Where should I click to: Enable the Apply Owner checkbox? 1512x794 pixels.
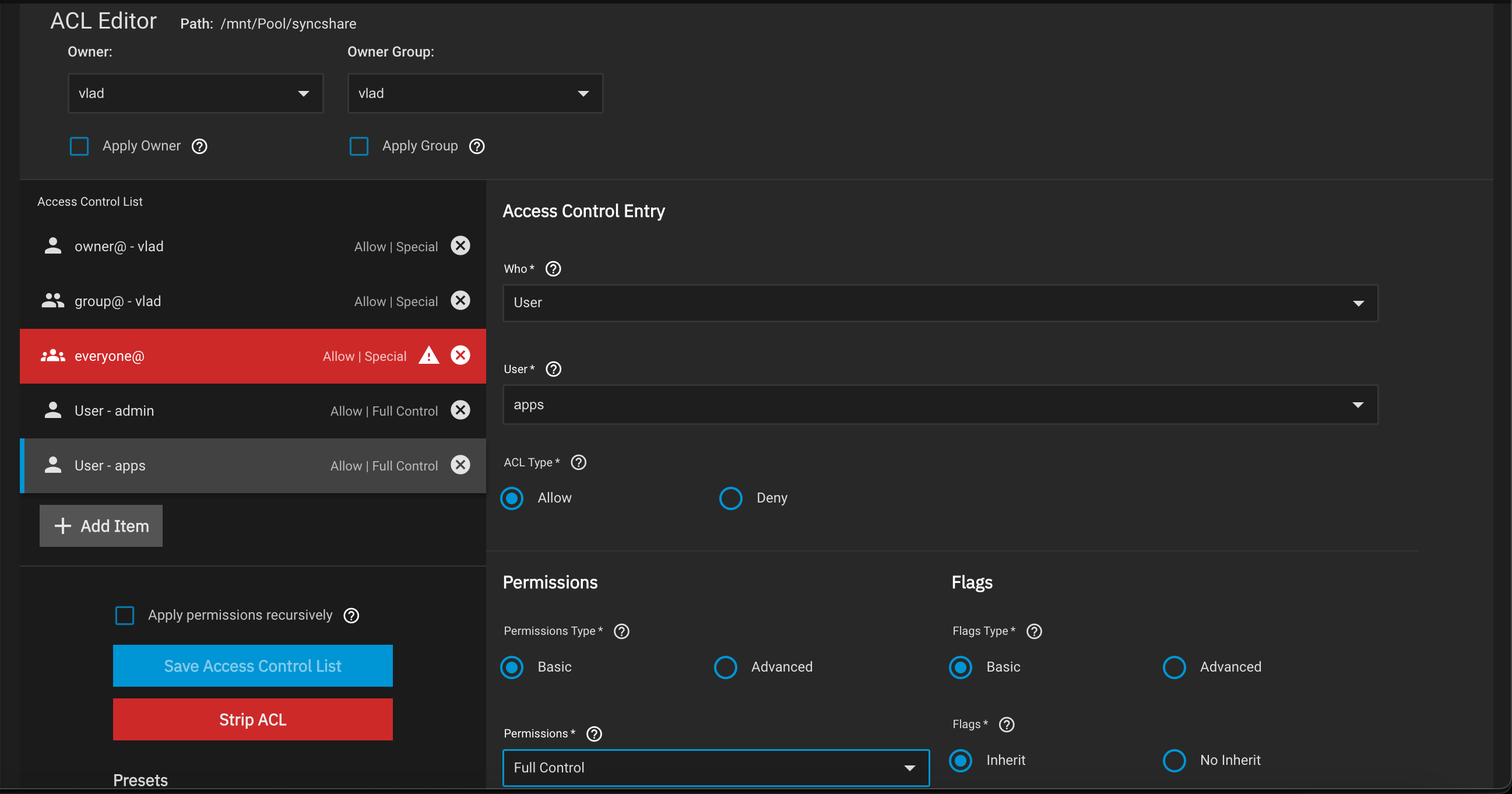click(x=79, y=146)
